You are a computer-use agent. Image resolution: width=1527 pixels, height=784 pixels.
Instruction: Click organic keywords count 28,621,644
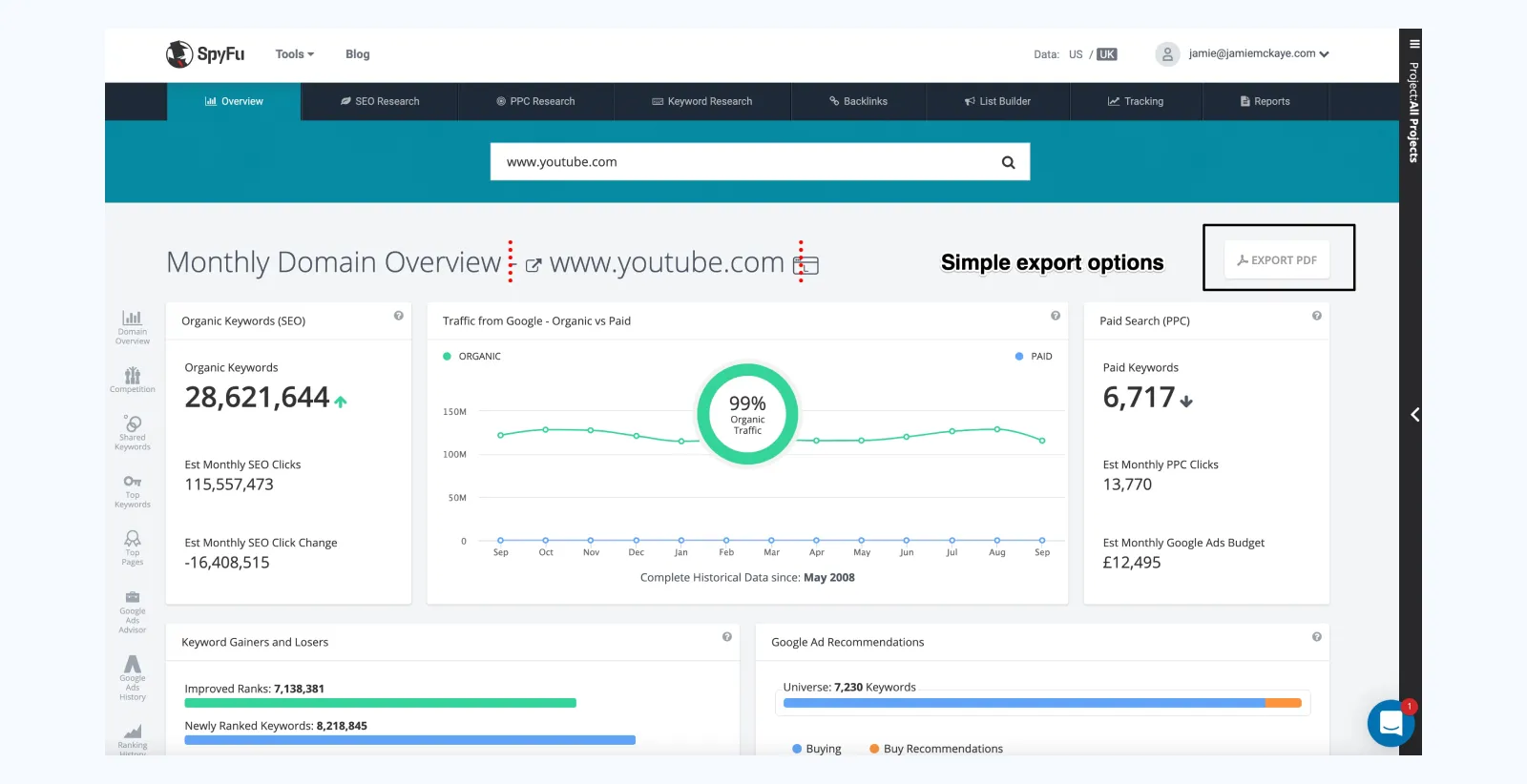(x=257, y=397)
